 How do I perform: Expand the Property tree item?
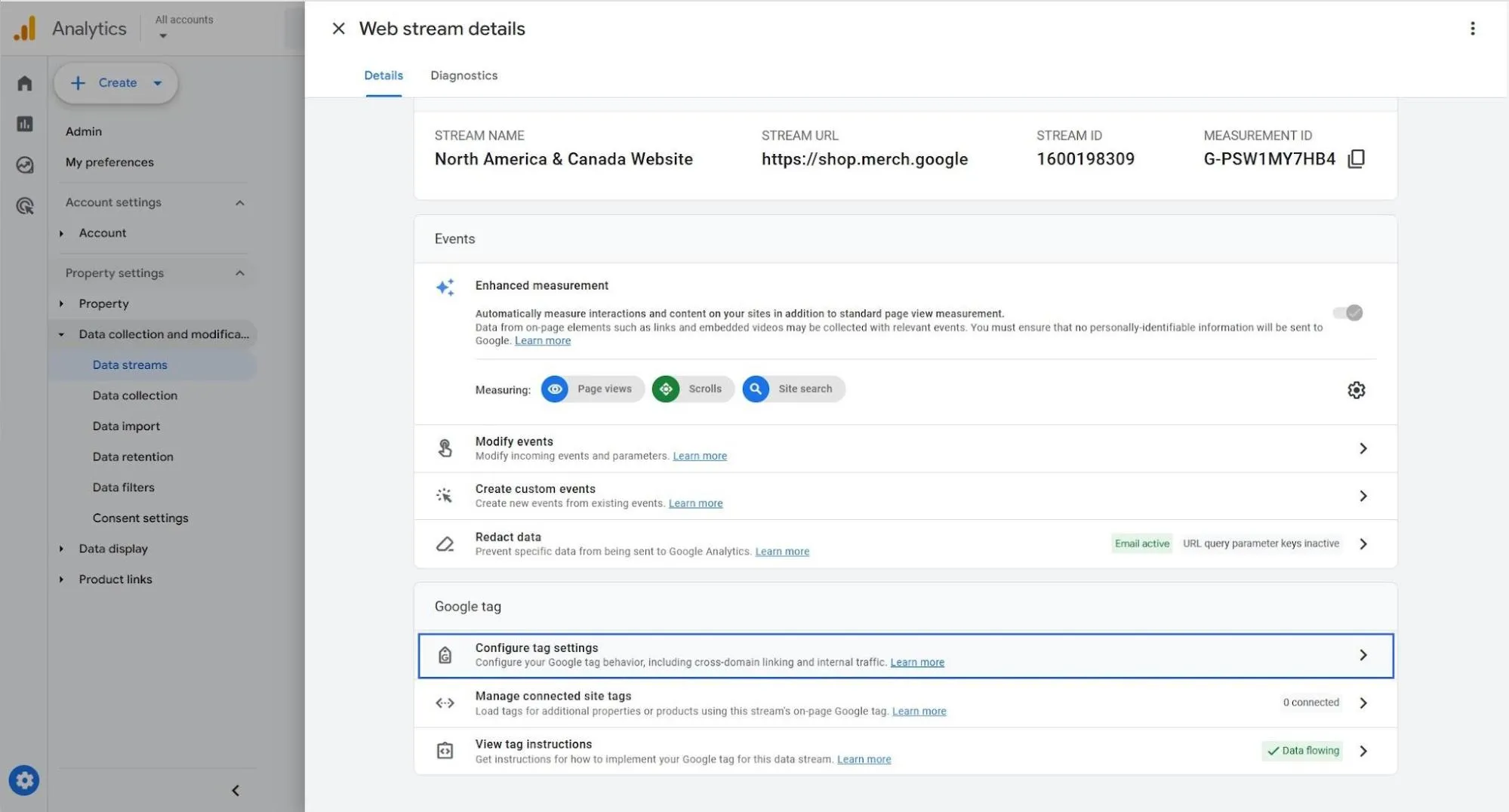(62, 303)
